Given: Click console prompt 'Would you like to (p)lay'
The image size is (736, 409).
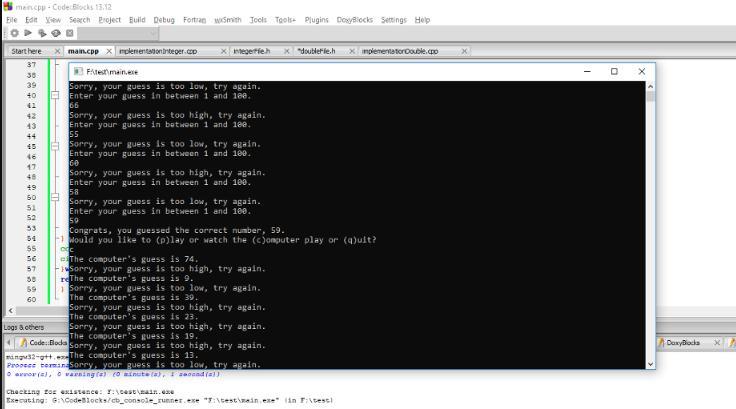Looking at the screenshot, I should [x=222, y=240].
